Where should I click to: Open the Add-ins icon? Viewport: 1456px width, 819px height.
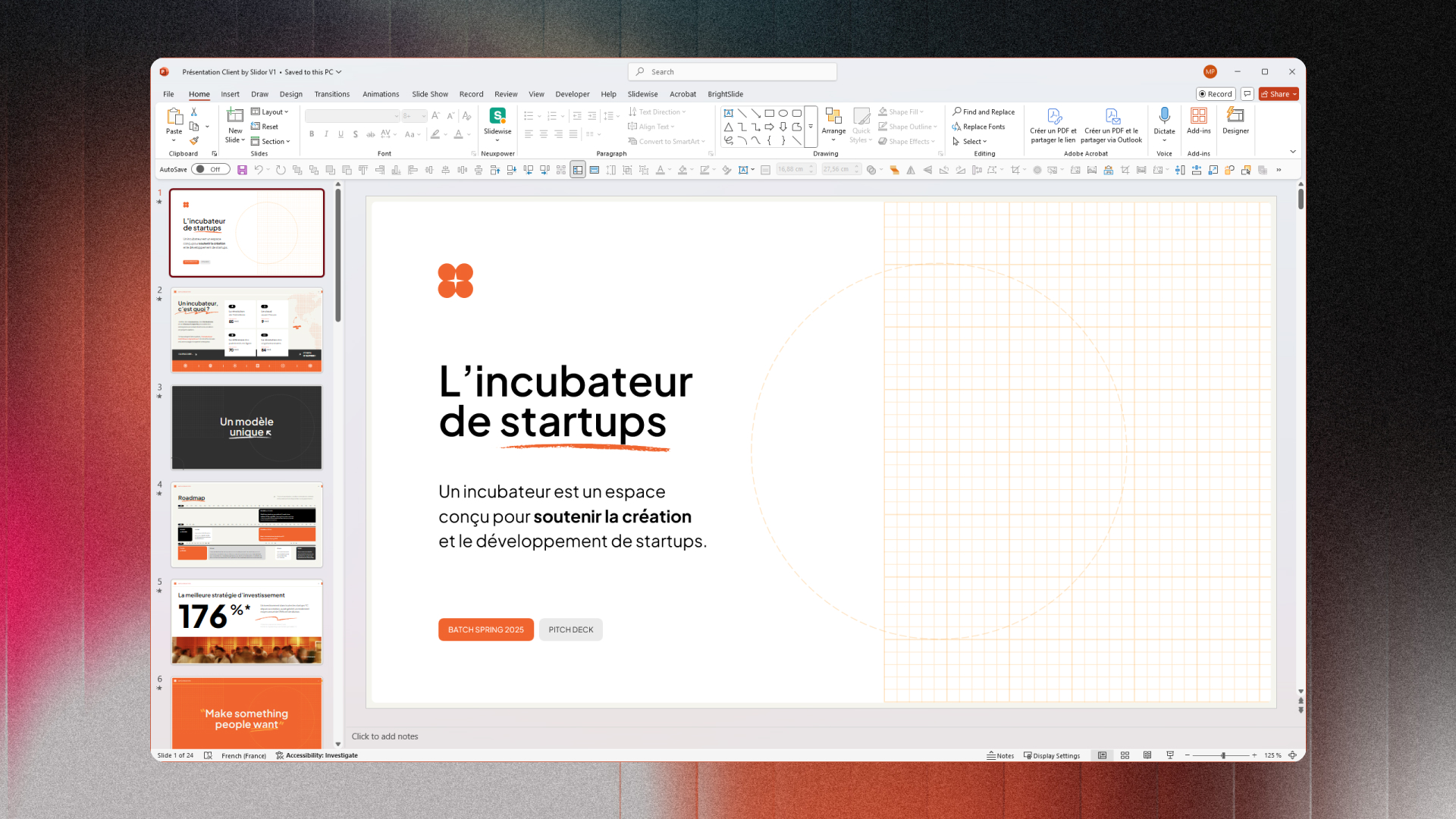(1199, 116)
